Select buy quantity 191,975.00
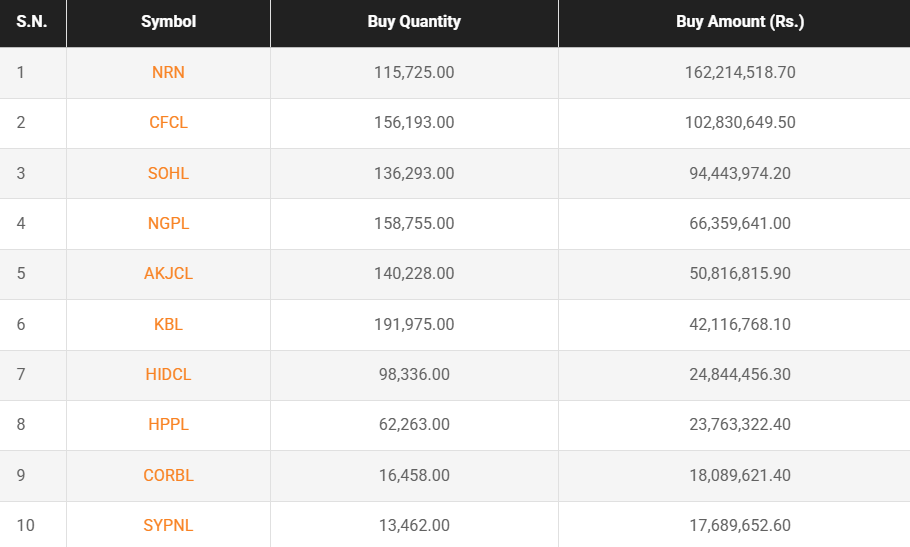910x547 pixels. click(414, 324)
